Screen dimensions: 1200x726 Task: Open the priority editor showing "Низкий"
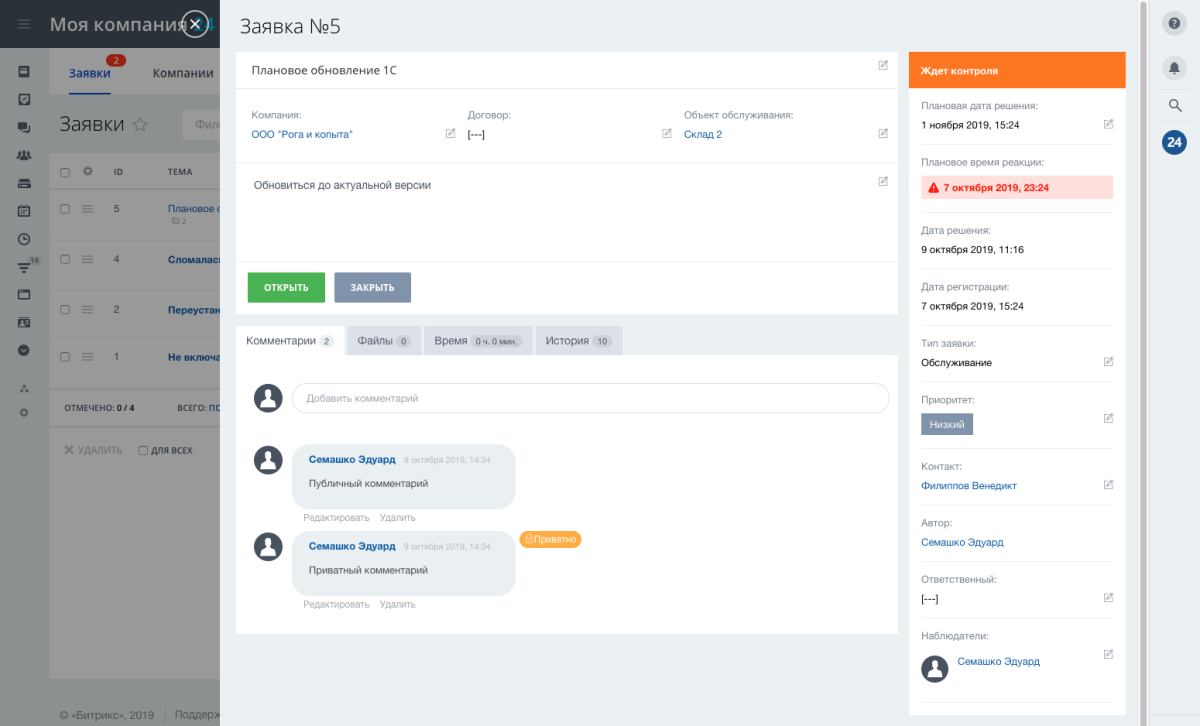point(1108,418)
